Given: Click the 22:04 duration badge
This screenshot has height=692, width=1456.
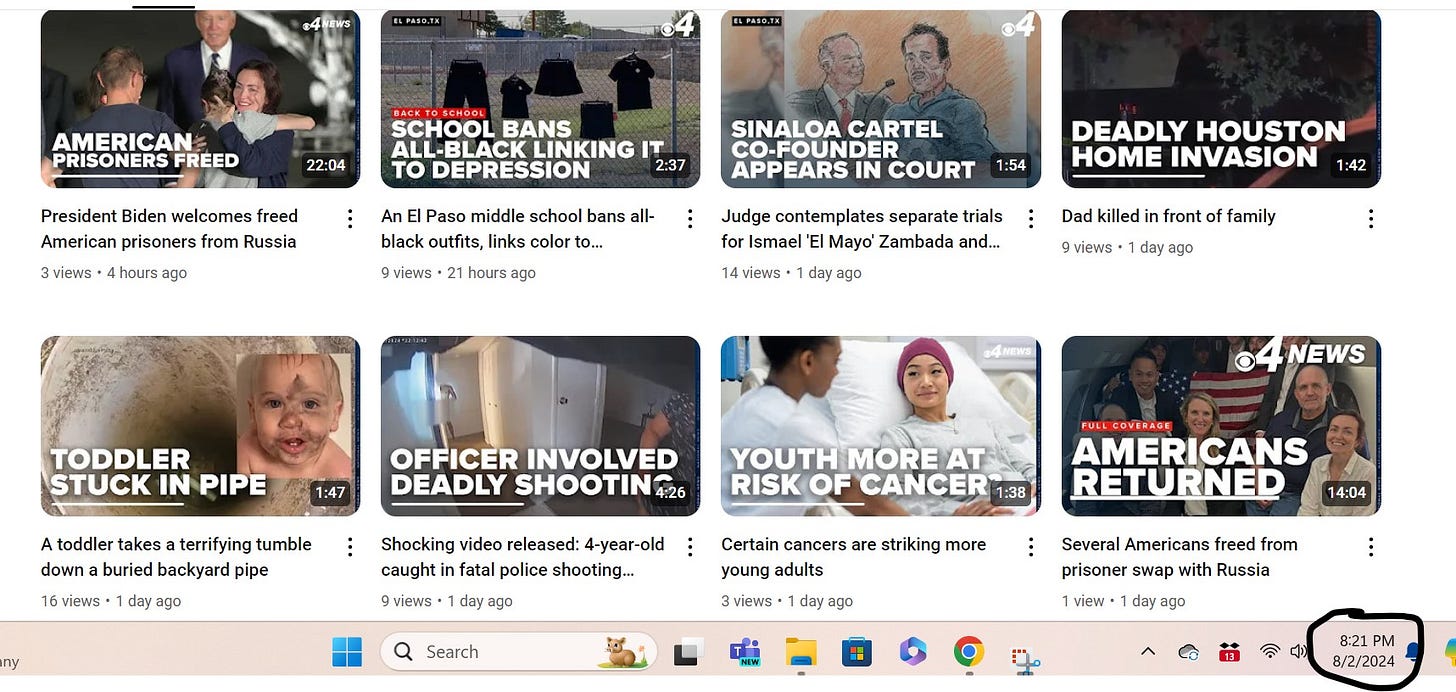Looking at the screenshot, I should pos(326,165).
